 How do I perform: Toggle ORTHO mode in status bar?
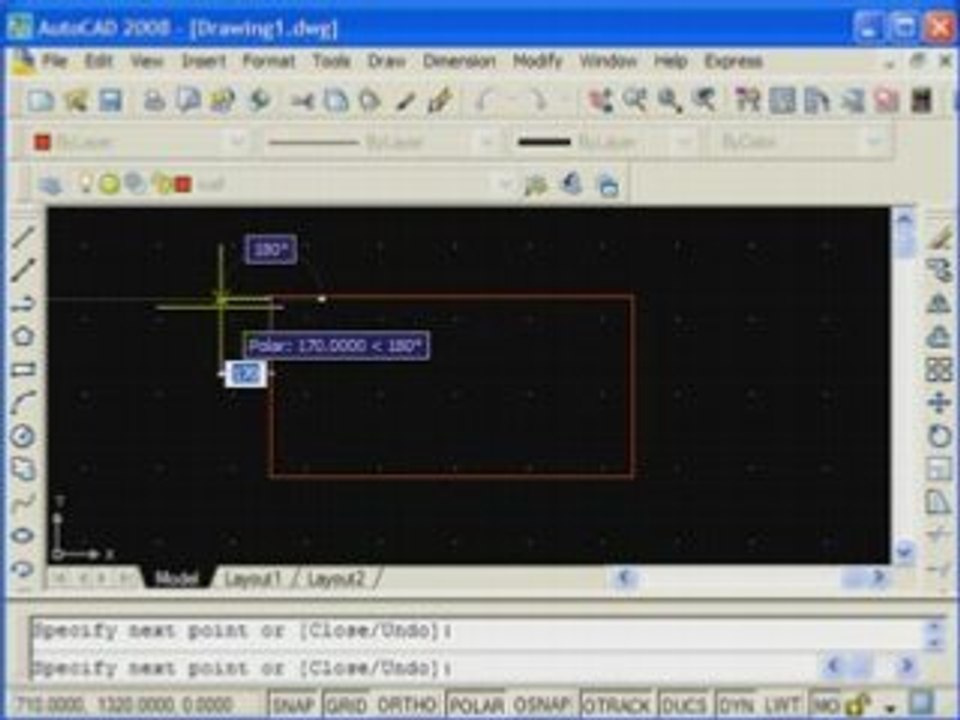[407, 704]
